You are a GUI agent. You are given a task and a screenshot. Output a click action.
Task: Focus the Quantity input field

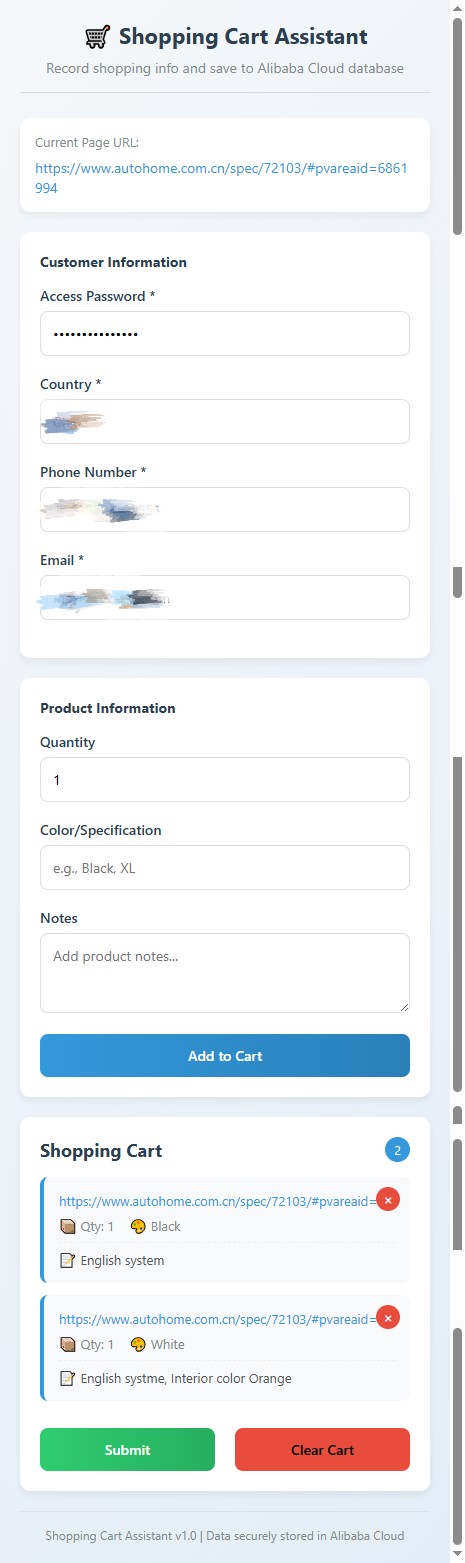click(225, 779)
